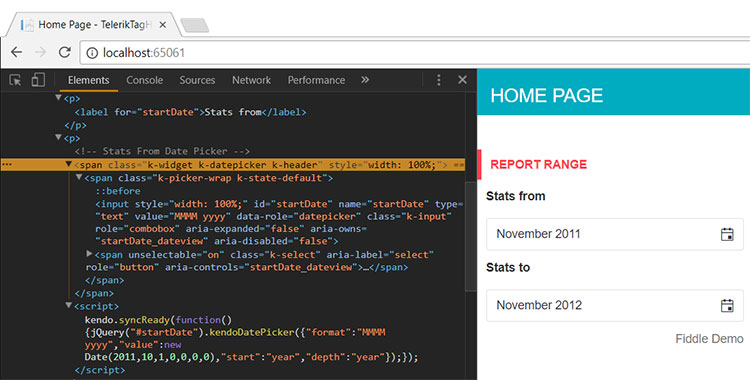Image resolution: width=750 pixels, height=380 pixels.
Task: Click the REPORT RANGE heading
Action: 539,164
